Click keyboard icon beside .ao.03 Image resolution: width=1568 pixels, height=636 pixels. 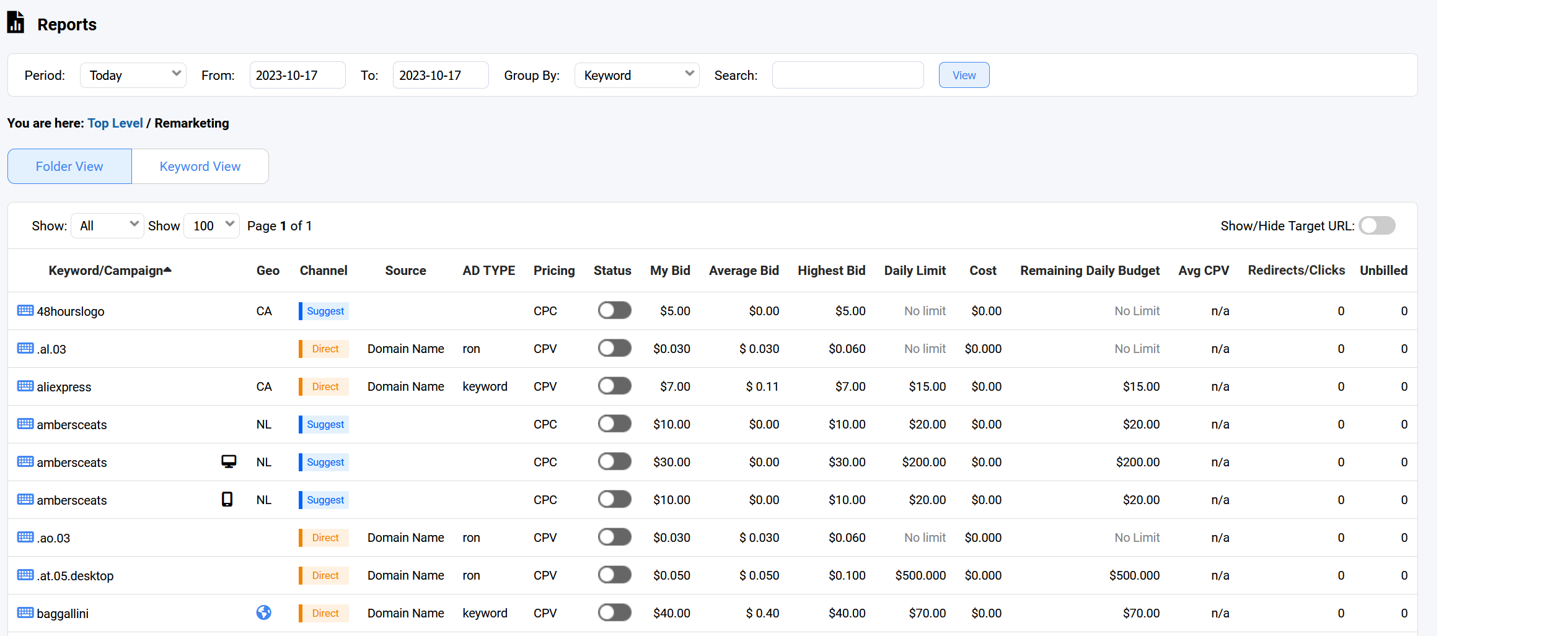[25, 537]
